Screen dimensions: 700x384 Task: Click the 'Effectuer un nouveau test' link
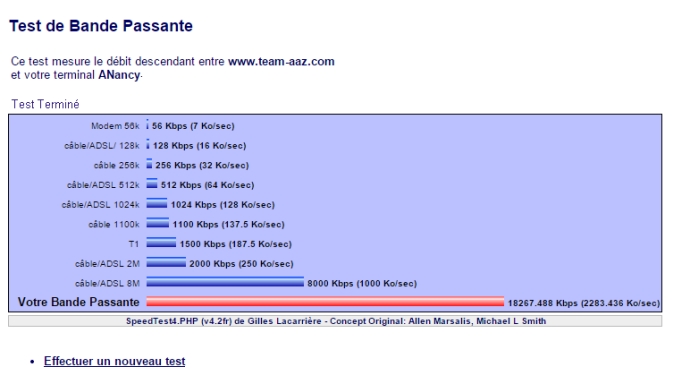click(x=114, y=361)
